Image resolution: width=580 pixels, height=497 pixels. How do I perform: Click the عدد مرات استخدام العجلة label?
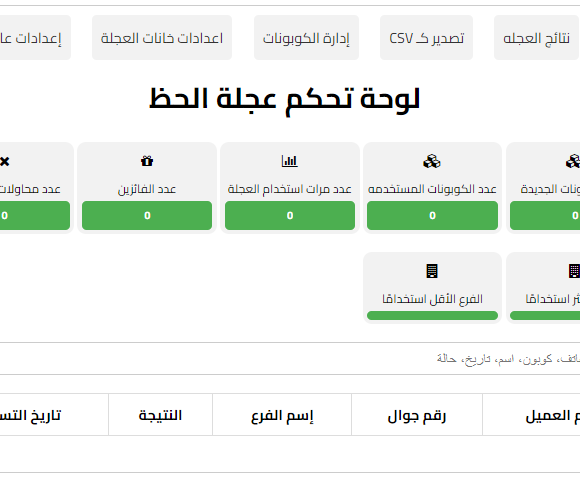(x=290, y=189)
